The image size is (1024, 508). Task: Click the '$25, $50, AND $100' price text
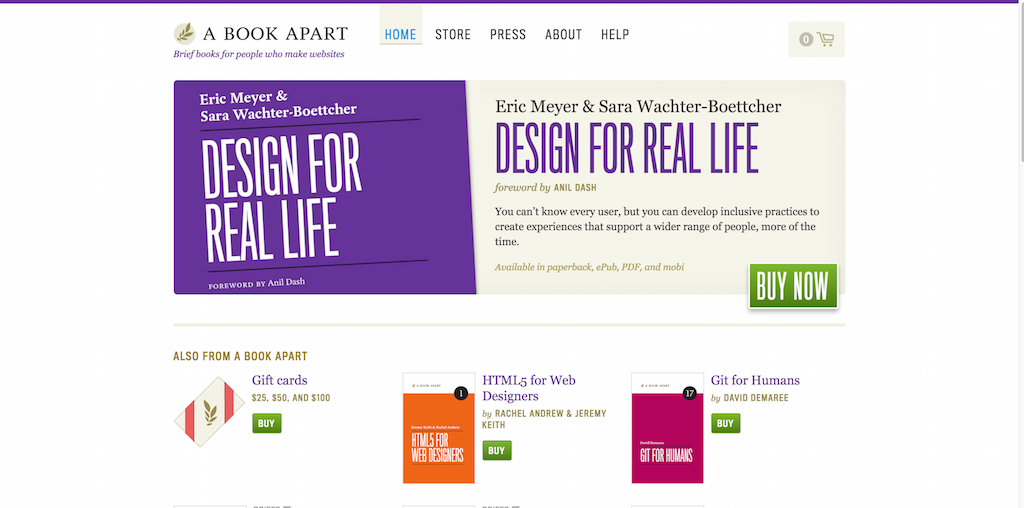(291, 398)
